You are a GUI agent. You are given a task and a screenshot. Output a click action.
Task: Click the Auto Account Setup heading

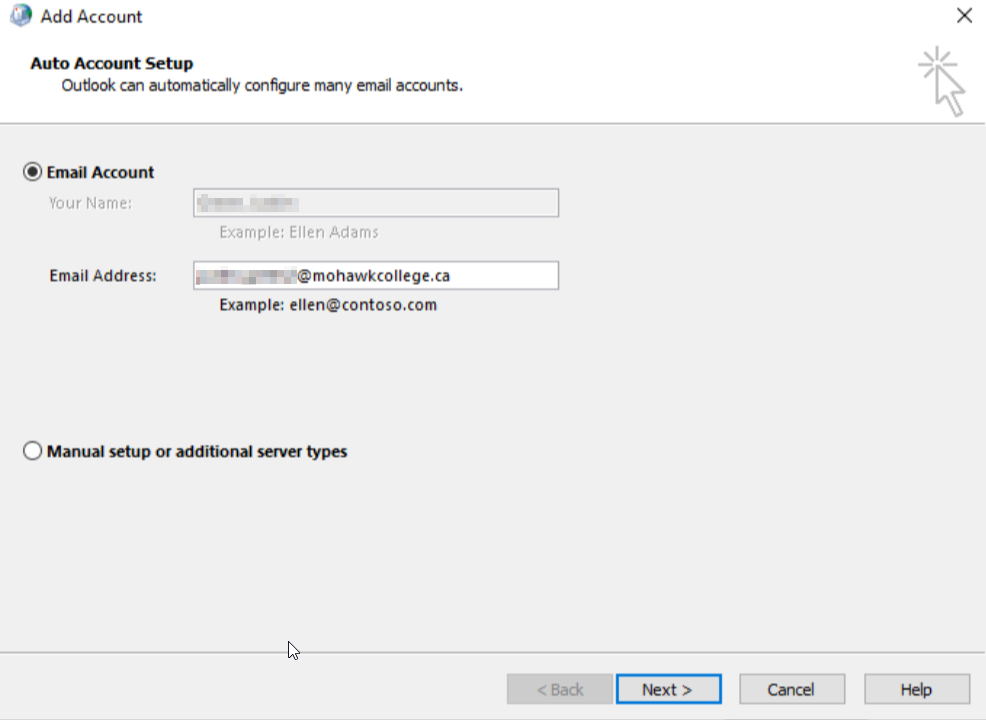(x=111, y=64)
